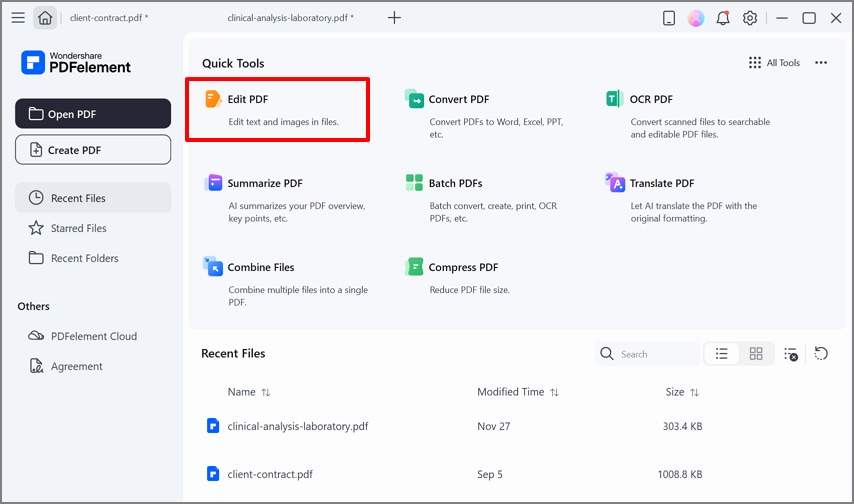This screenshot has height=504, width=854.
Task: Switch to client-contract.pdf tab
Action: [x=109, y=18]
